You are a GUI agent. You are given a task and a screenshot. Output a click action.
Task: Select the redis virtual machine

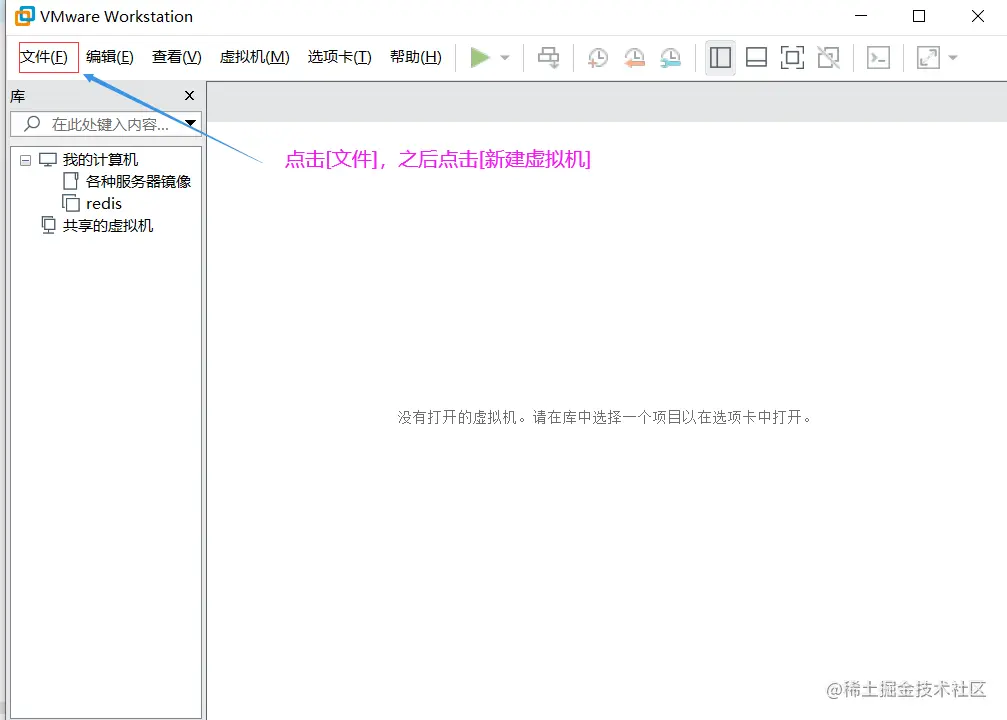point(102,203)
